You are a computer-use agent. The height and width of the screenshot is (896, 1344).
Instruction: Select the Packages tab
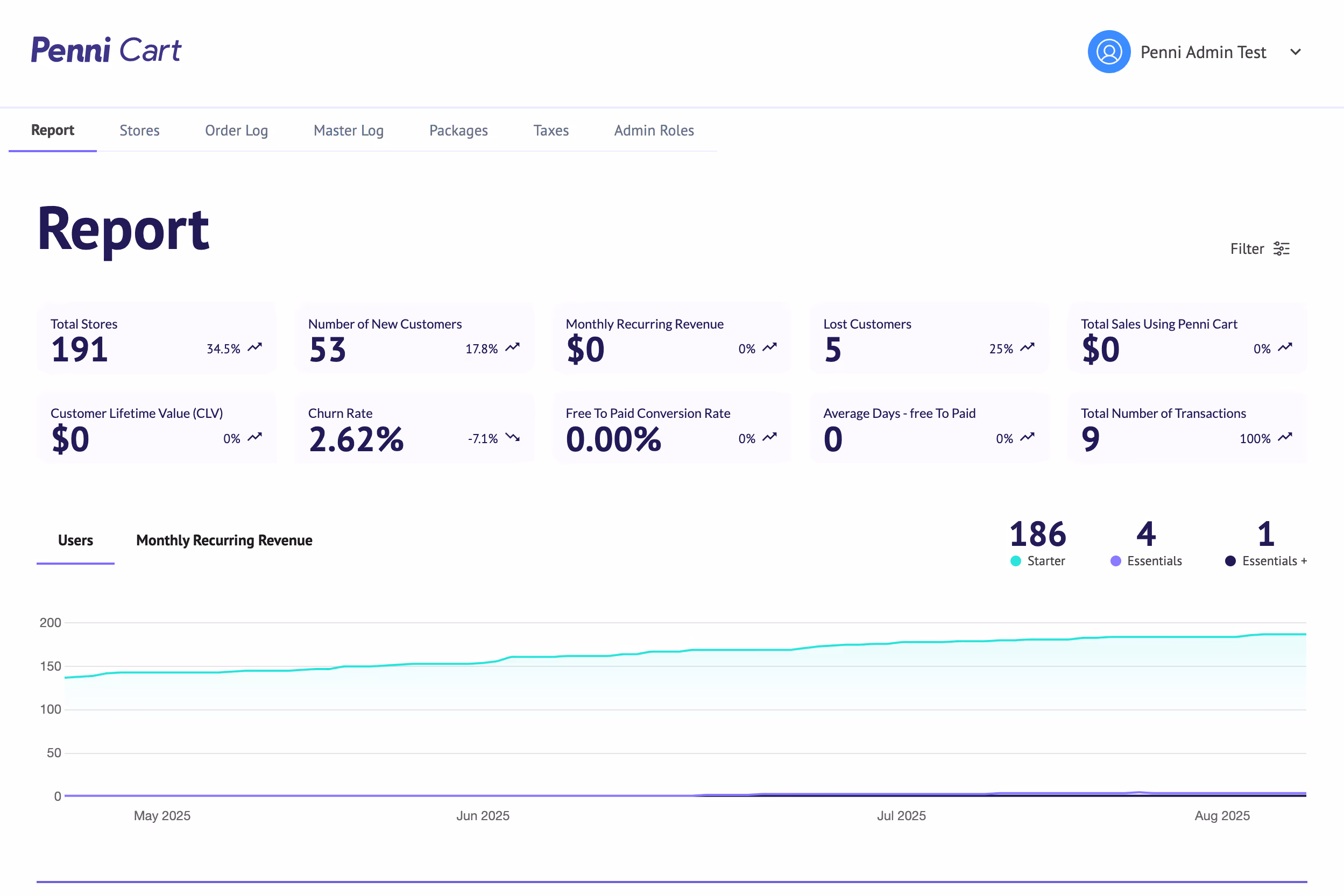coord(458,131)
